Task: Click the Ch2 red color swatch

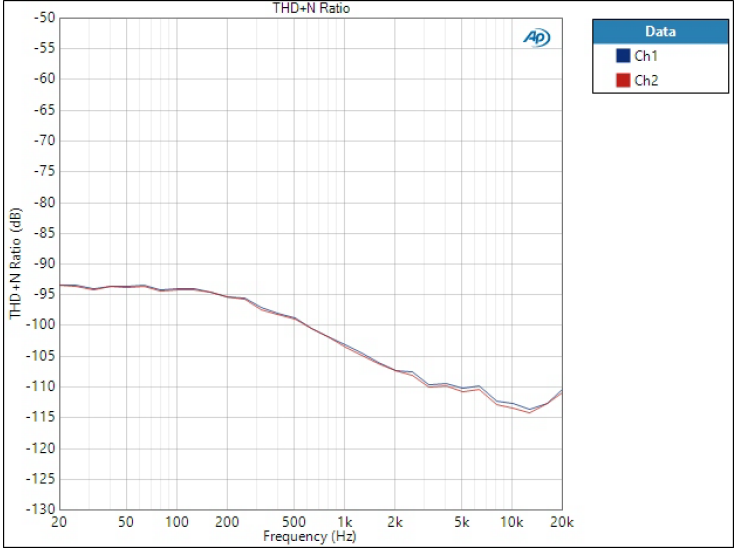Action: [x=623, y=80]
